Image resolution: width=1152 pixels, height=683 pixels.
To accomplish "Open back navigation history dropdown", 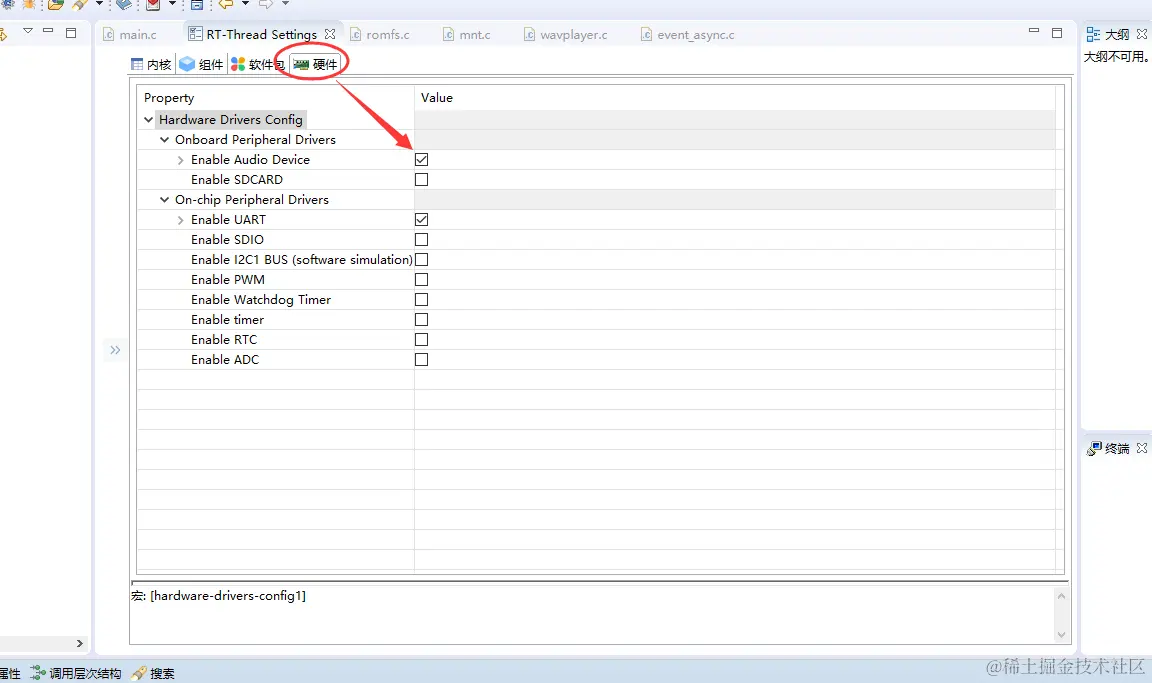I will point(245,4).
